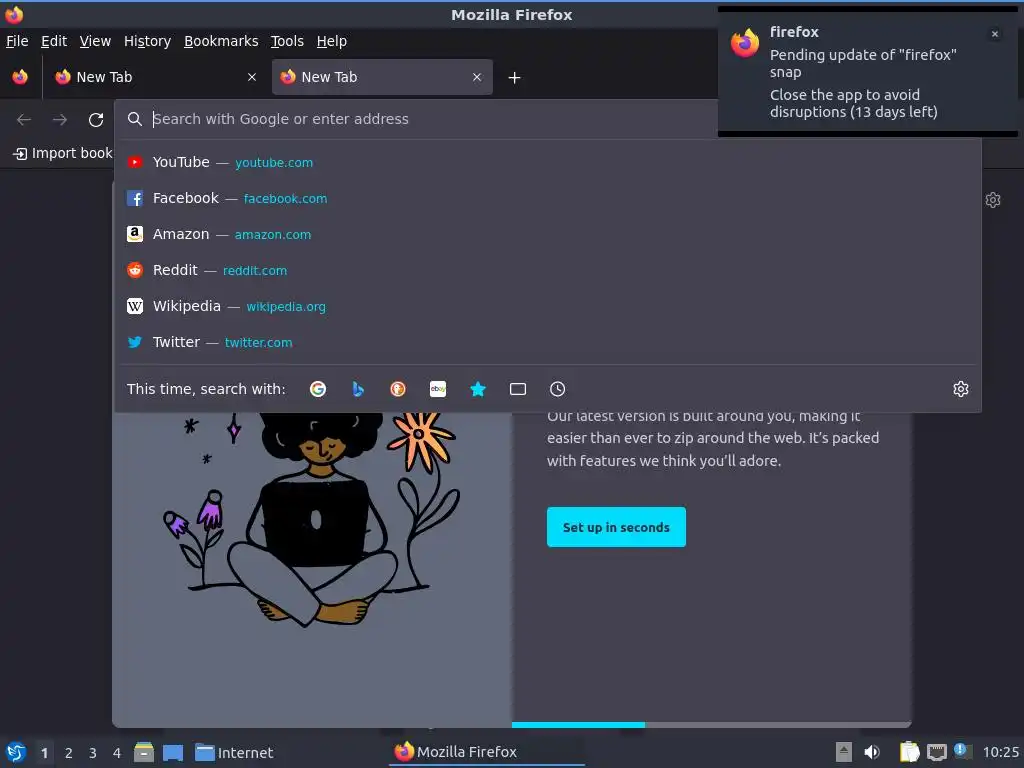The width and height of the screenshot is (1024, 768).
Task: Dismiss the firefox snap update notification
Action: tap(995, 34)
